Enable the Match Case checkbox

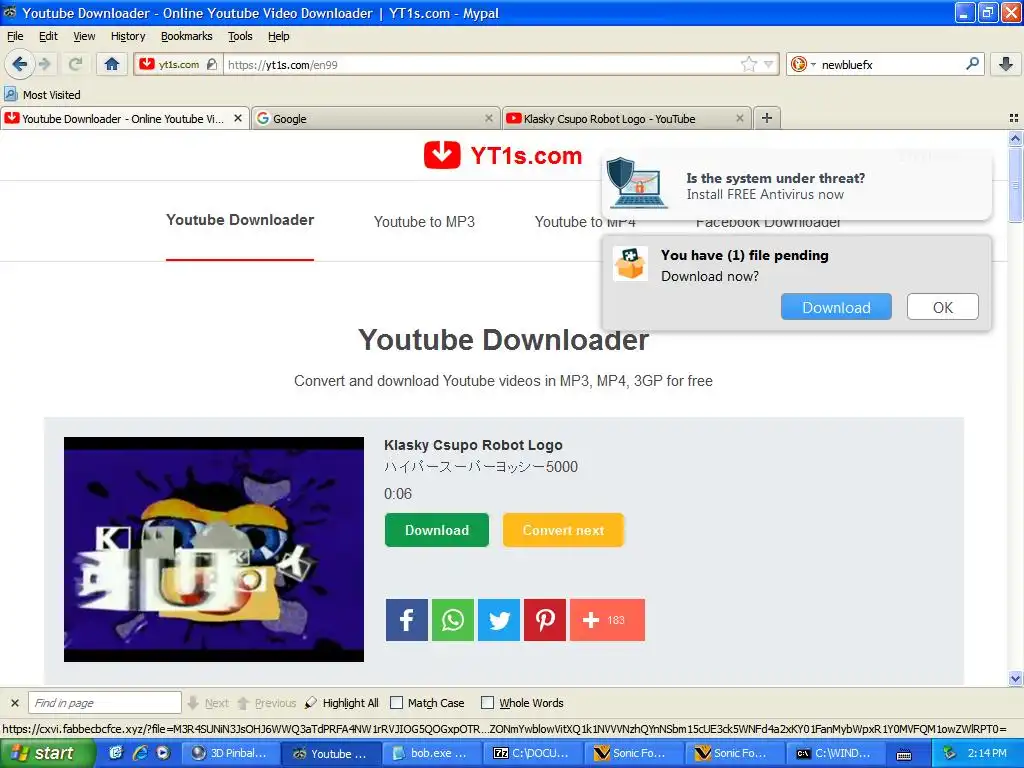396,703
